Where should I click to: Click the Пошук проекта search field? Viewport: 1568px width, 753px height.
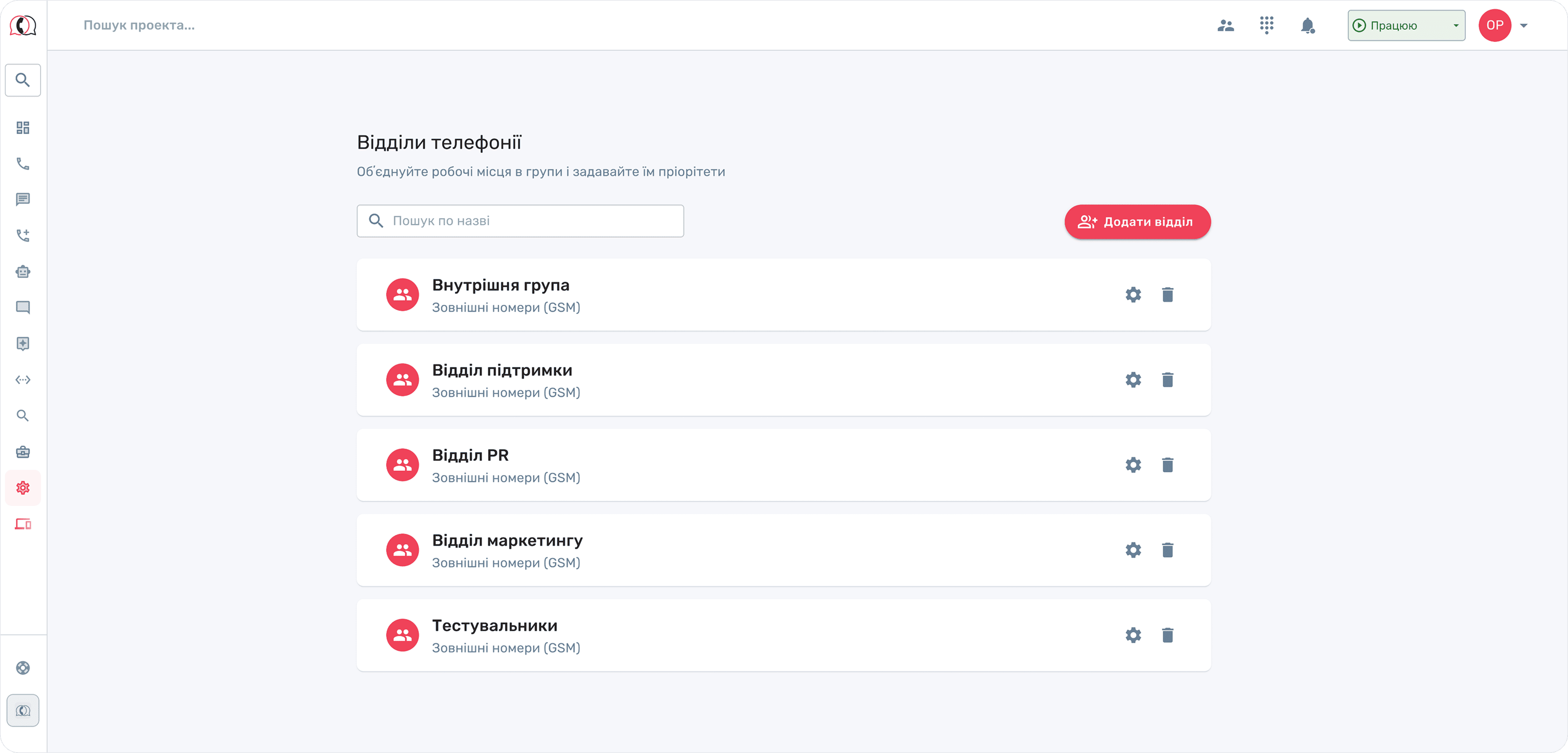(139, 26)
